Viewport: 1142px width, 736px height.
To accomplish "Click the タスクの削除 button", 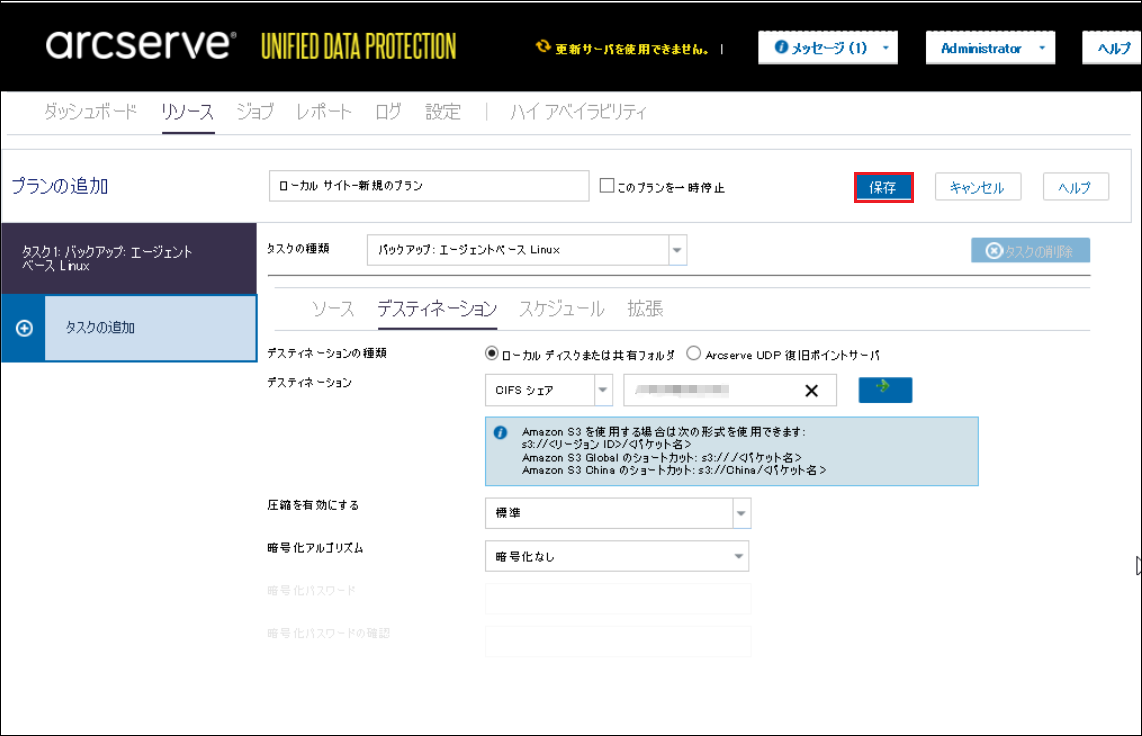I will click(x=1031, y=251).
